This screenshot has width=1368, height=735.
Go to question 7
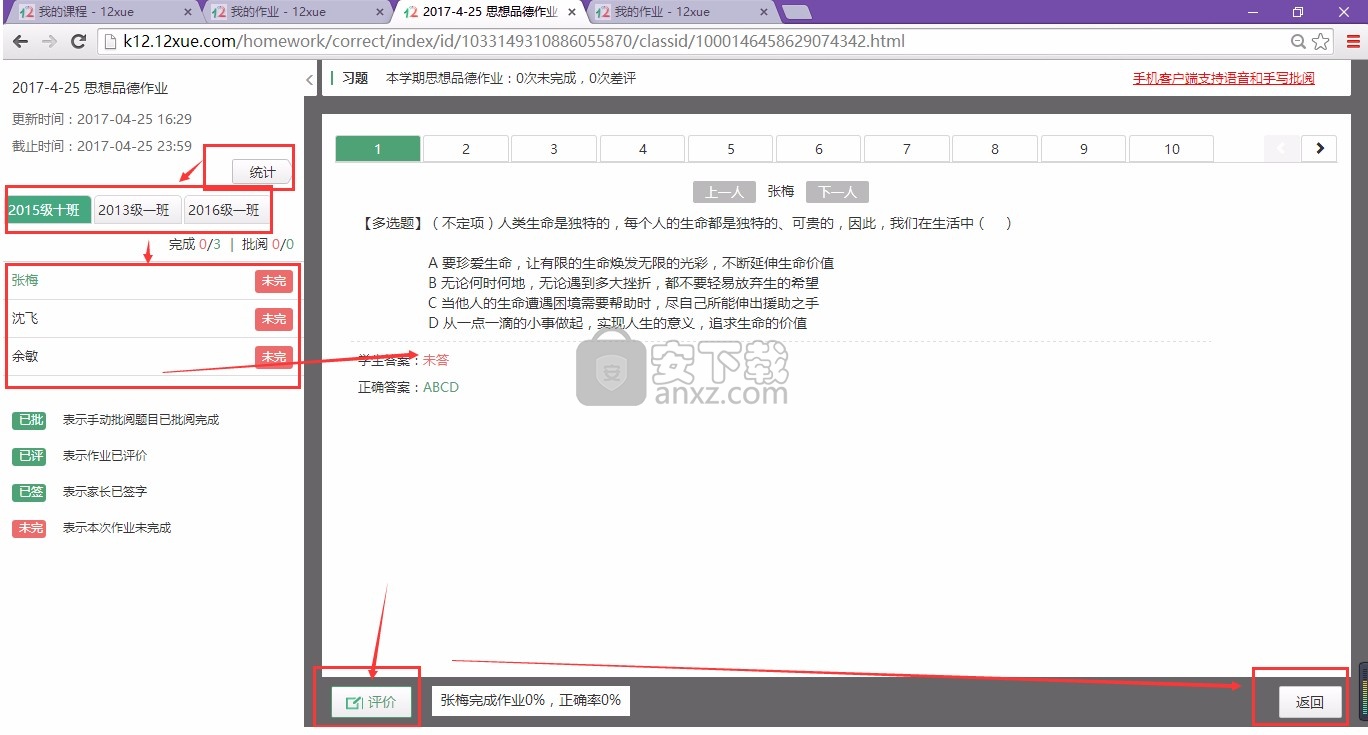[x=907, y=148]
